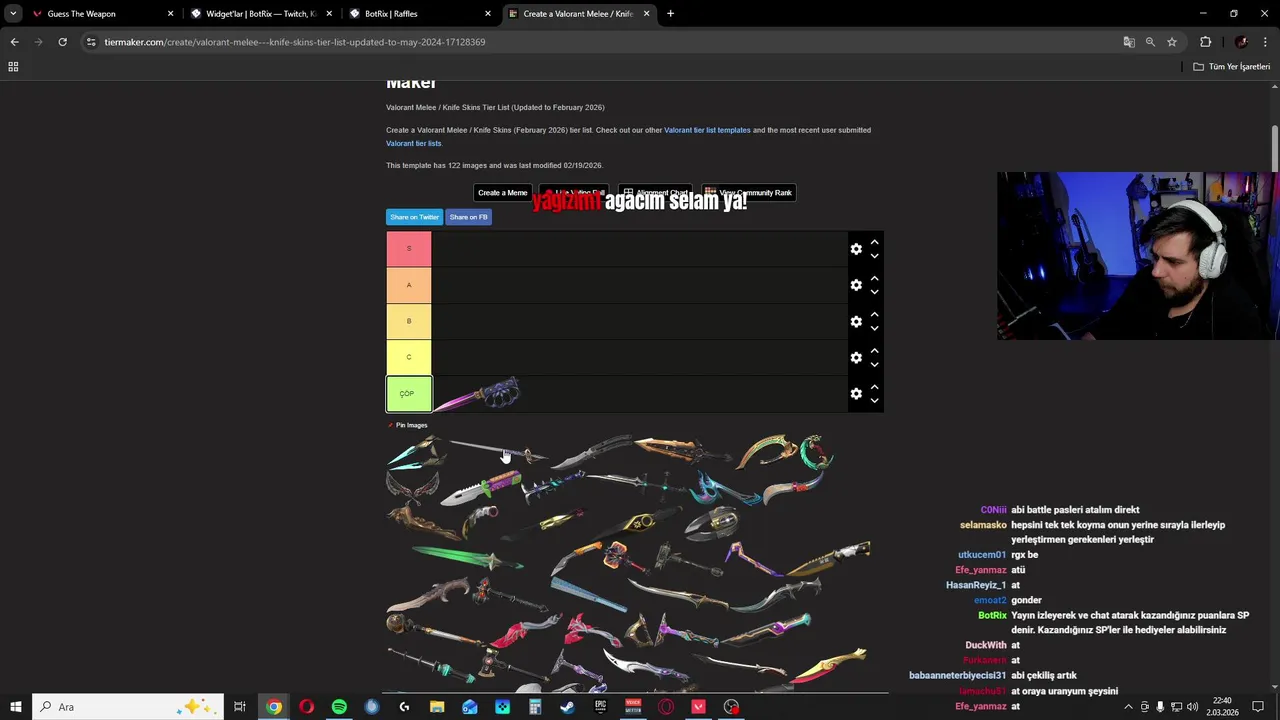This screenshot has width=1280, height=720.
Task: Share tier list on FB
Action: [x=468, y=217]
